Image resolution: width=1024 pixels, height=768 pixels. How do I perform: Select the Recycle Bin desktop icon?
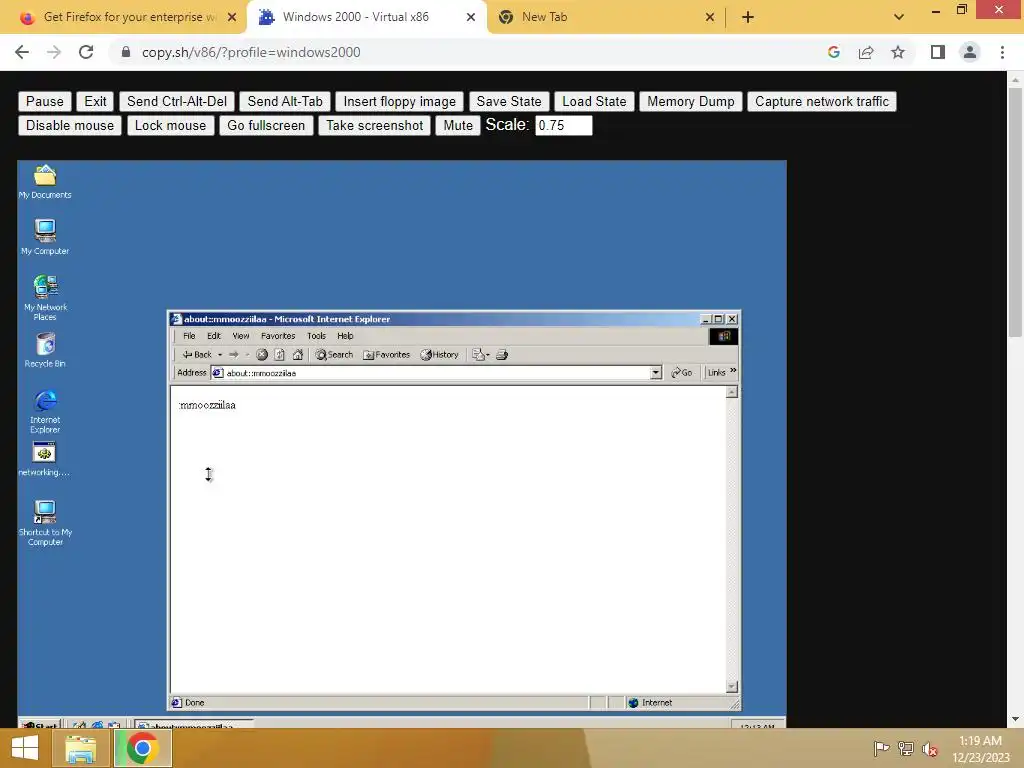click(x=45, y=349)
